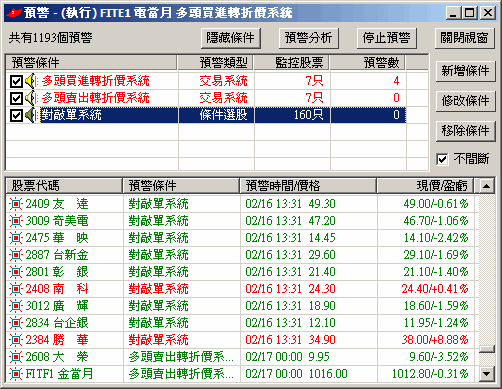Toggle checkbox for 對敵單系統
Viewport: 502px width, 389px height.
pos(16,115)
